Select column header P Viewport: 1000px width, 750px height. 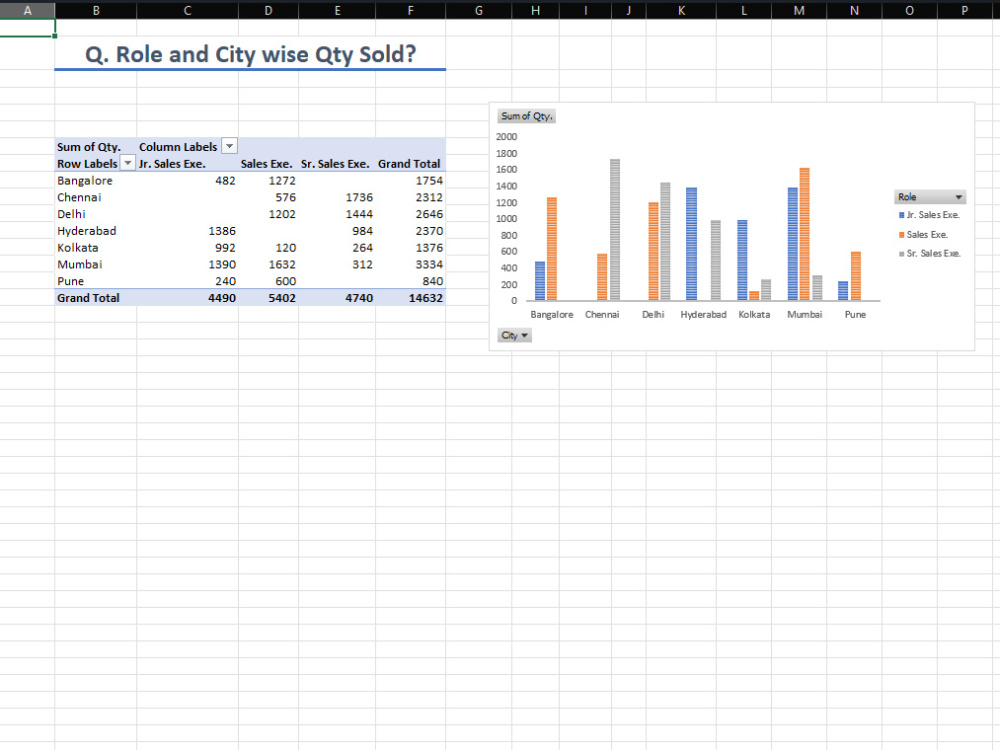[x=965, y=10]
